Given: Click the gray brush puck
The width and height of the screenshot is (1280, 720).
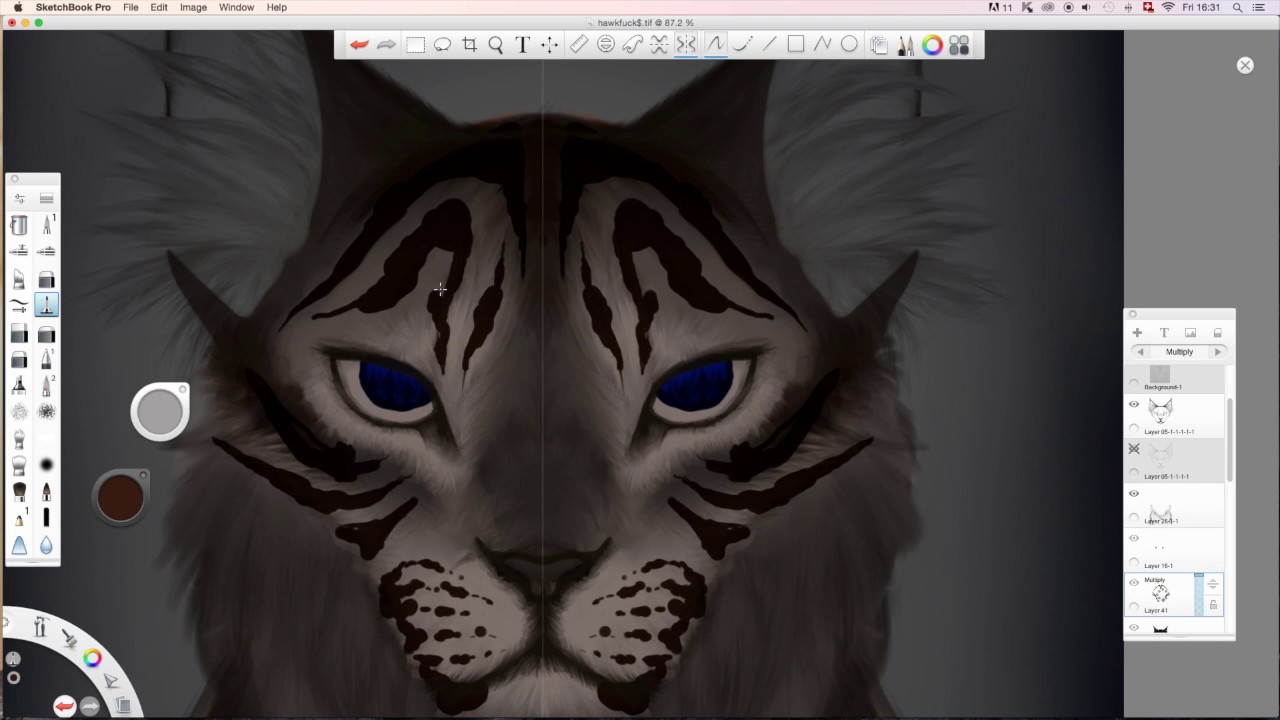Looking at the screenshot, I should [x=159, y=412].
